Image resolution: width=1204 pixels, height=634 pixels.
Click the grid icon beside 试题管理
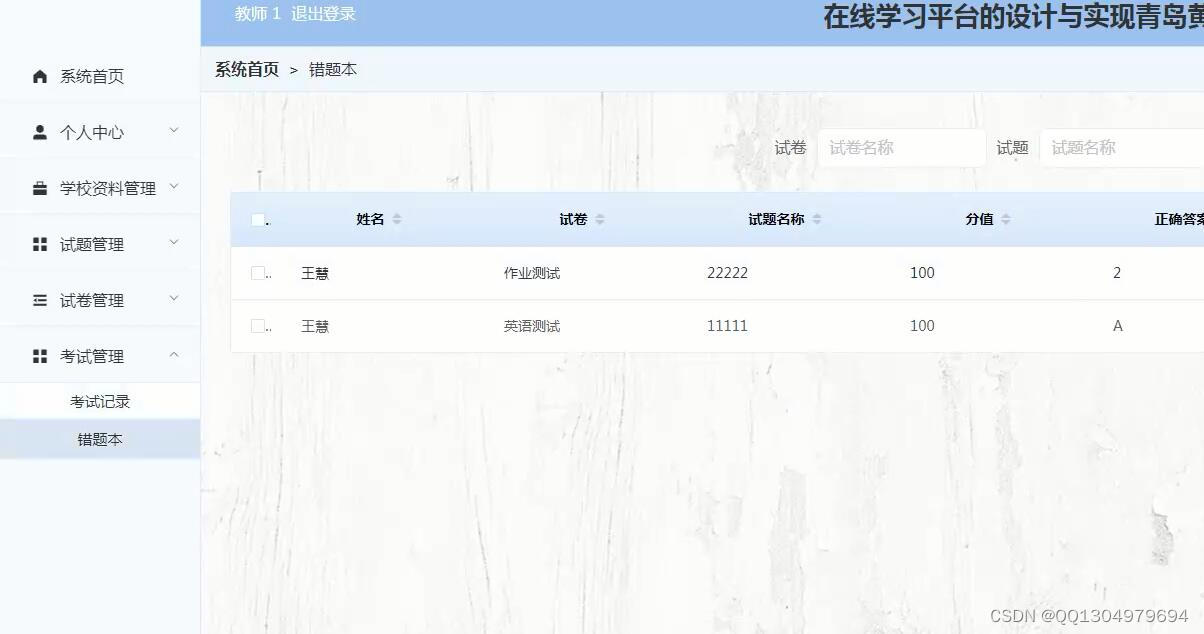click(40, 244)
